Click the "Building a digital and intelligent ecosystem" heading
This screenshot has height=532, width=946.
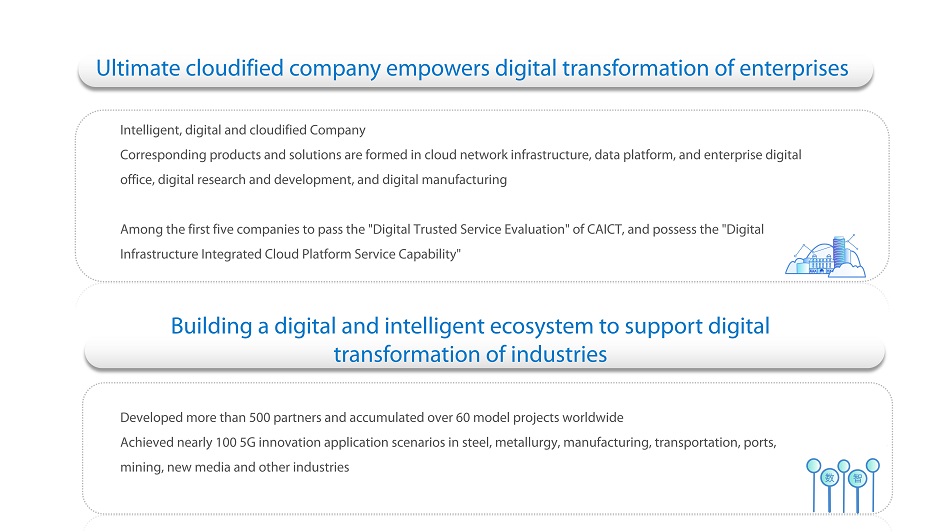tap(470, 340)
